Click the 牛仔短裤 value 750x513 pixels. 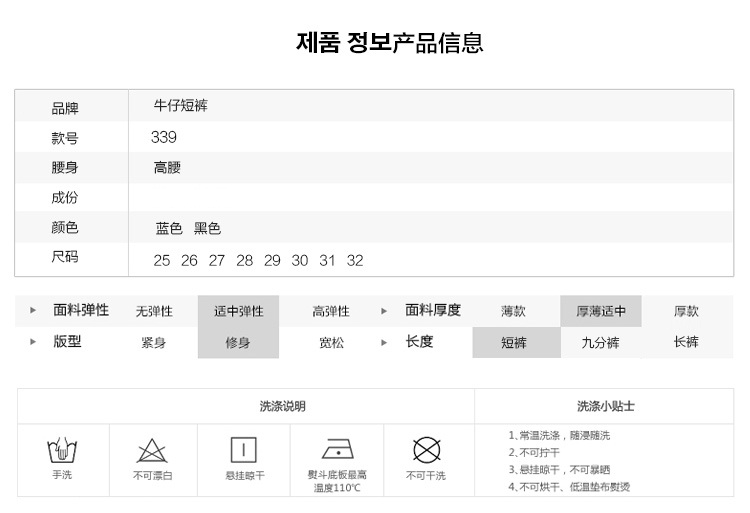tap(181, 105)
